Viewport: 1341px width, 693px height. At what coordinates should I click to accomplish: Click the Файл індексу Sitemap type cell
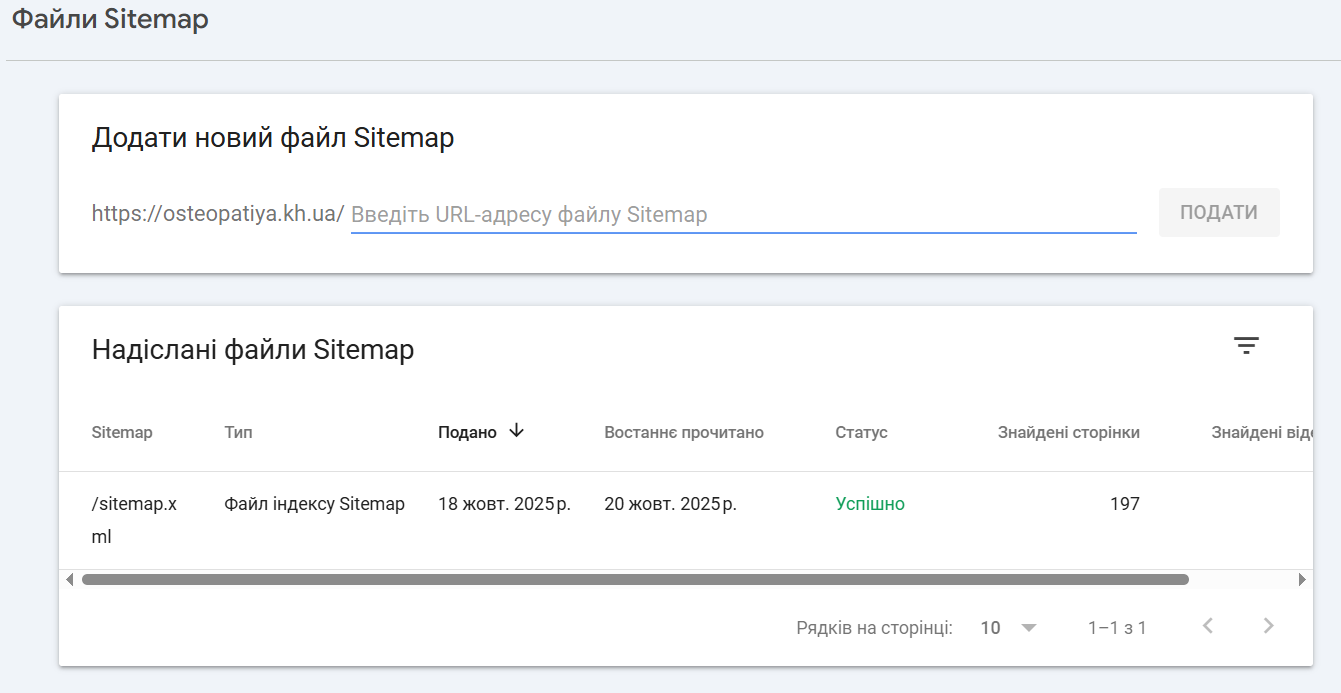click(314, 504)
